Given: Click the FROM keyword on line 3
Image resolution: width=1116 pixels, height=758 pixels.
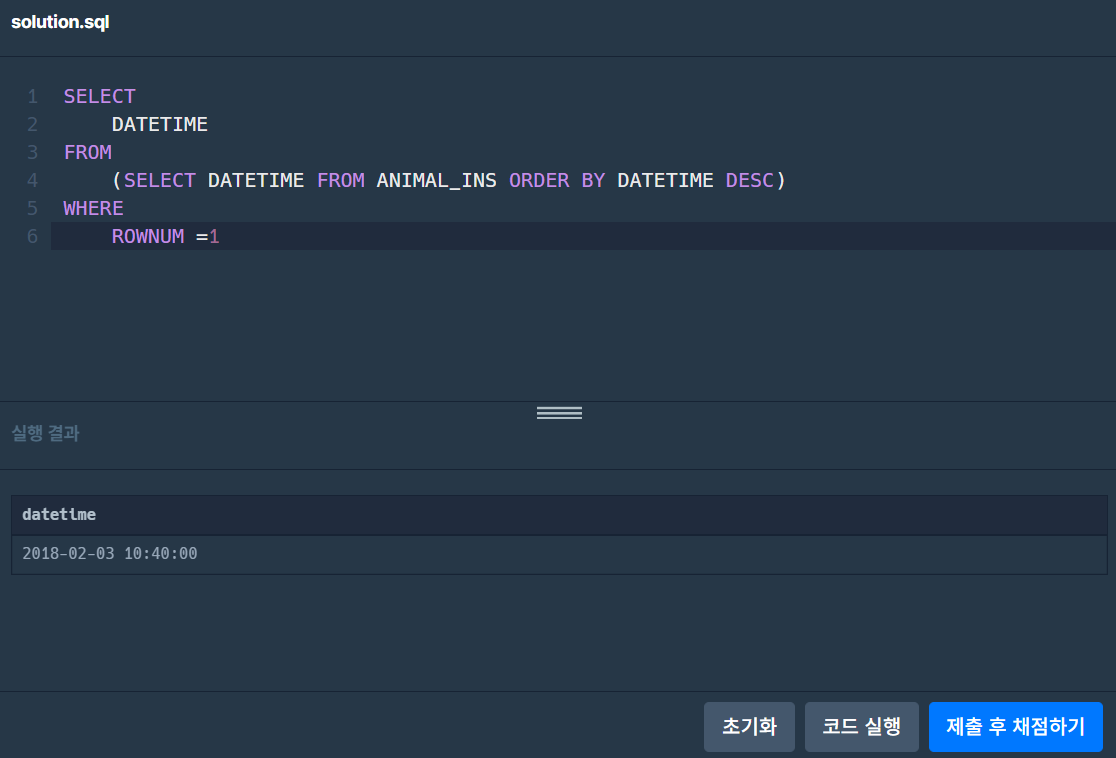Looking at the screenshot, I should 87,152.
